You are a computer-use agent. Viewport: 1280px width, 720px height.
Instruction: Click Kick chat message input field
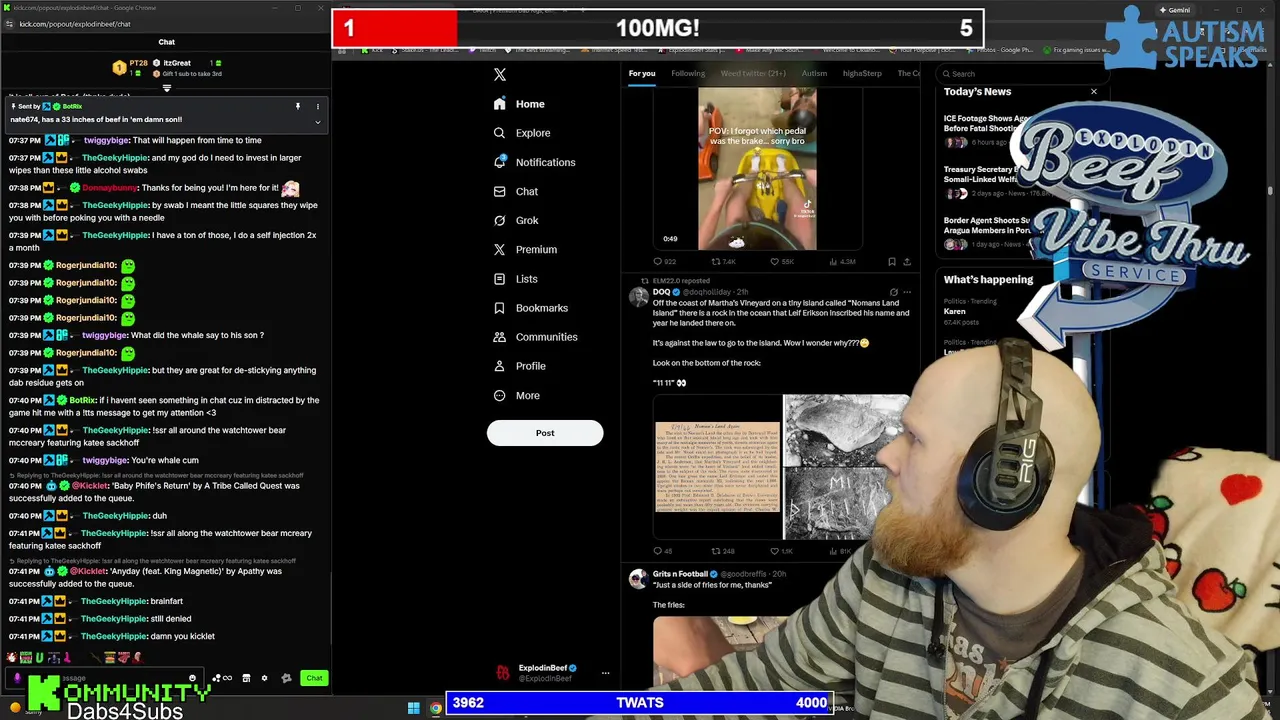(110, 678)
